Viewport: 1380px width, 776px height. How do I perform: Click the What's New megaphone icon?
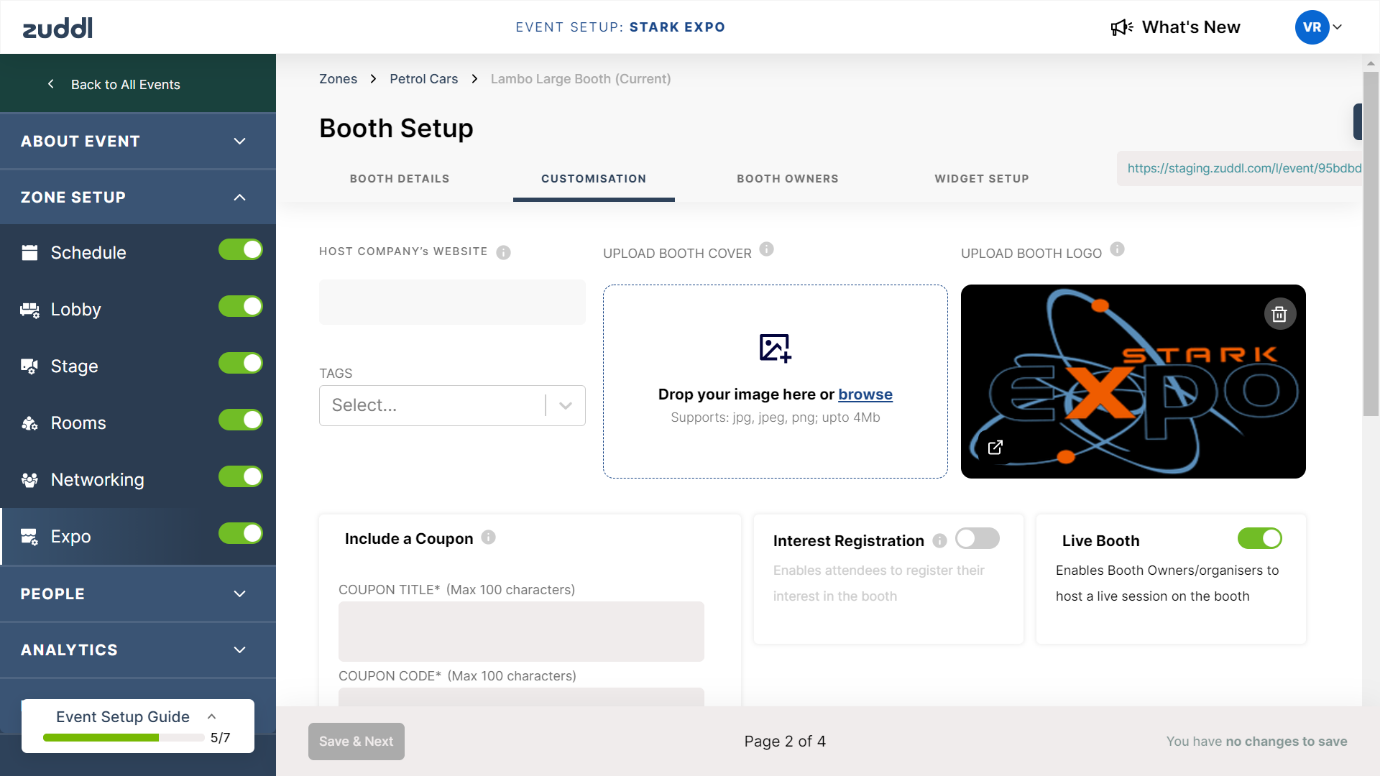click(x=1122, y=27)
